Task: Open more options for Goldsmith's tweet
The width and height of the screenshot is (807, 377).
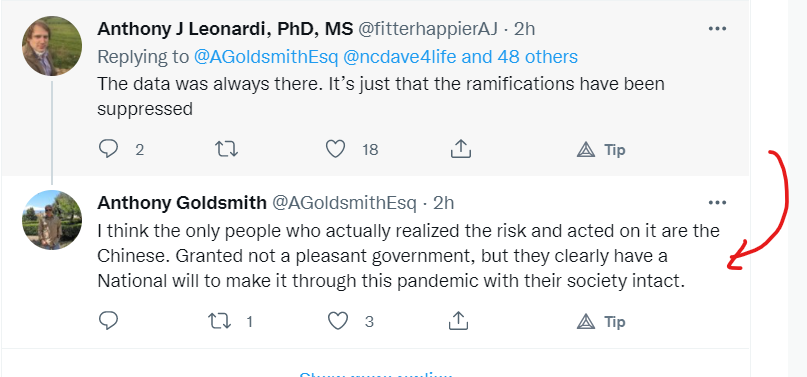Action: point(717,203)
